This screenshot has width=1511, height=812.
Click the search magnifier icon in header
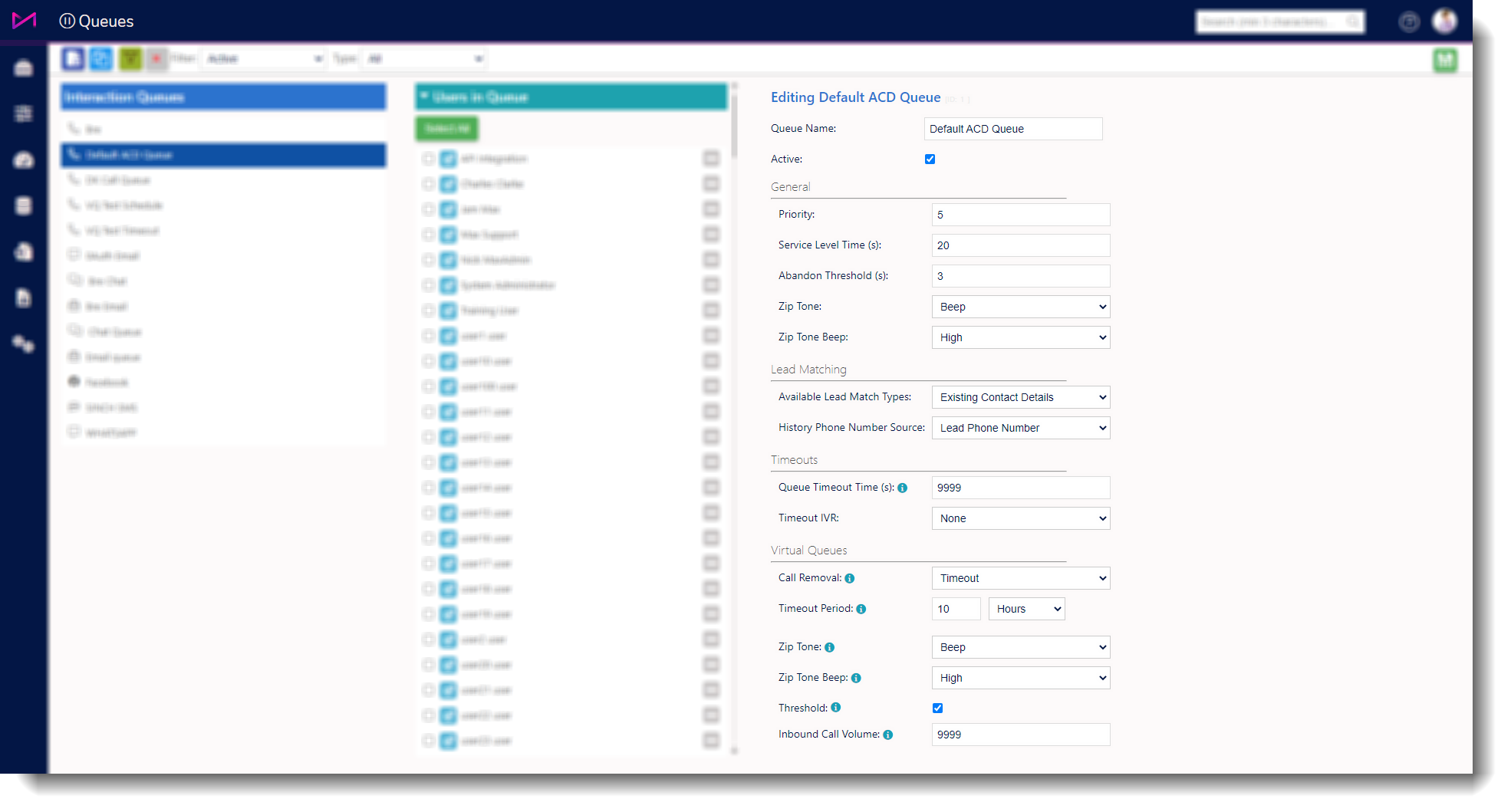click(x=1354, y=21)
